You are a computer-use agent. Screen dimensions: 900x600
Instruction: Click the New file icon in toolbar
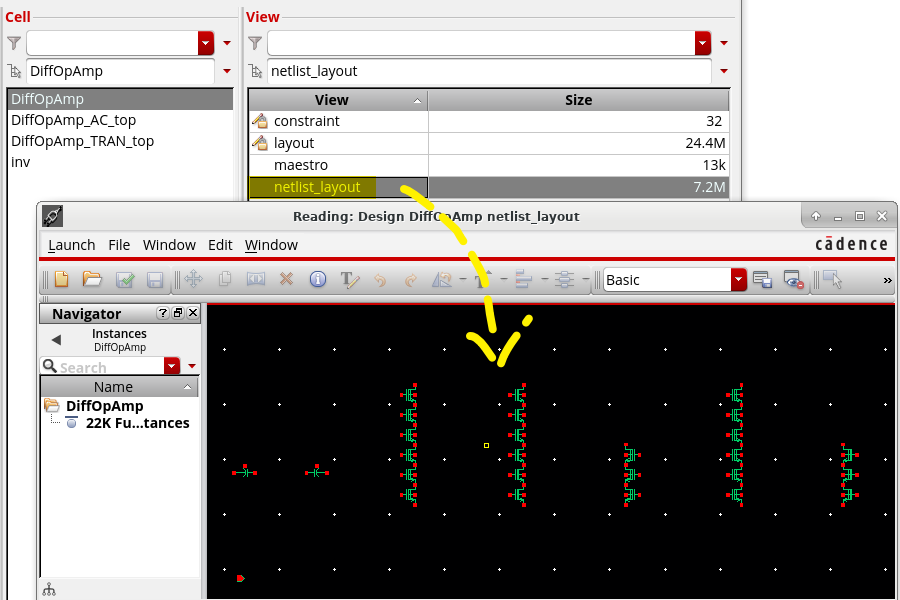(x=62, y=280)
